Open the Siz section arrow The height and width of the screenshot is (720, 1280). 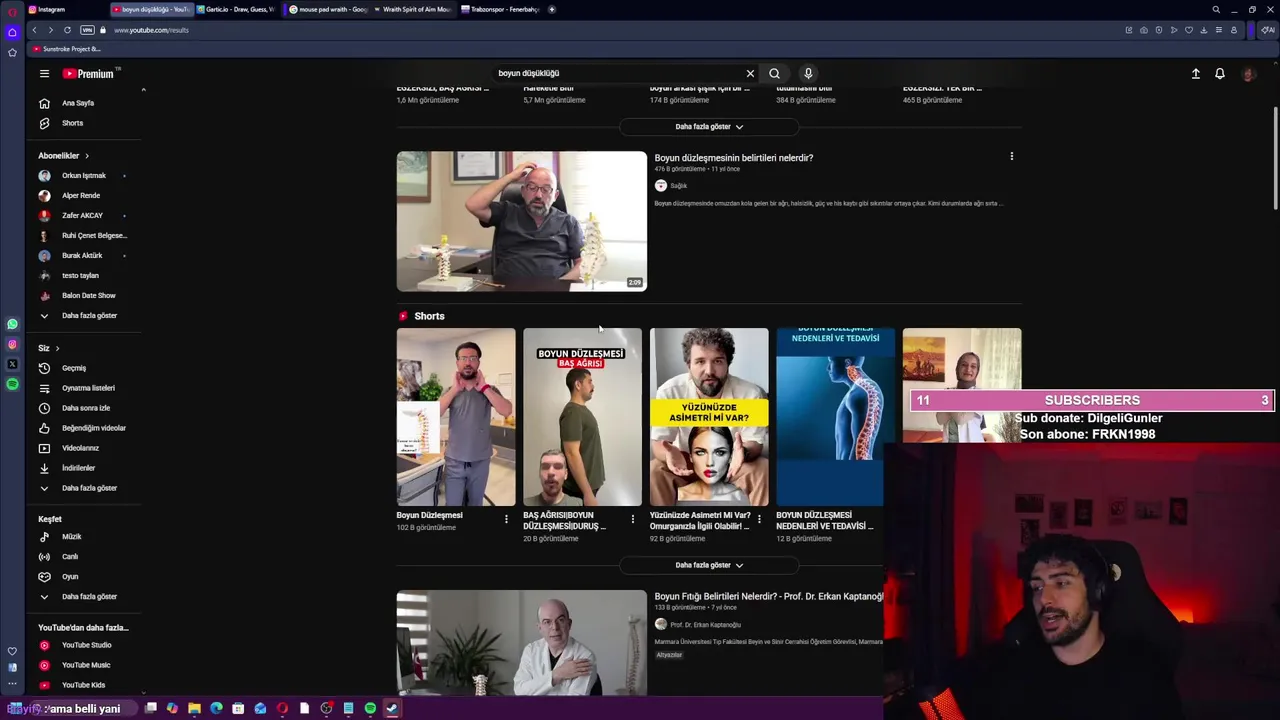click(x=57, y=348)
